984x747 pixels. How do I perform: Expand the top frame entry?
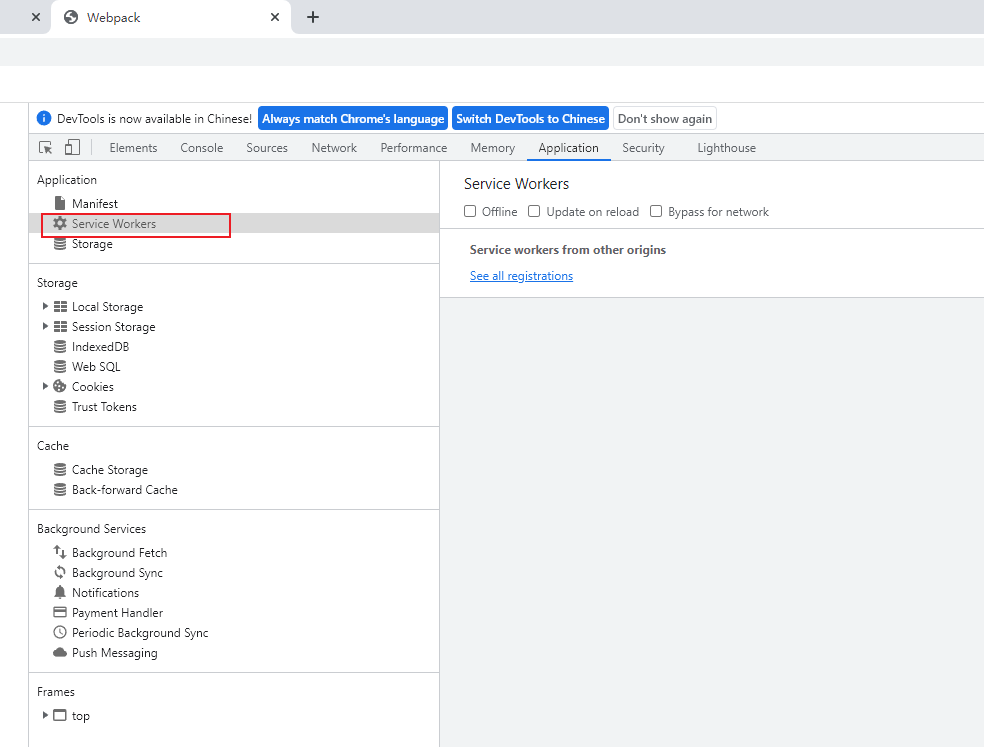pos(45,715)
